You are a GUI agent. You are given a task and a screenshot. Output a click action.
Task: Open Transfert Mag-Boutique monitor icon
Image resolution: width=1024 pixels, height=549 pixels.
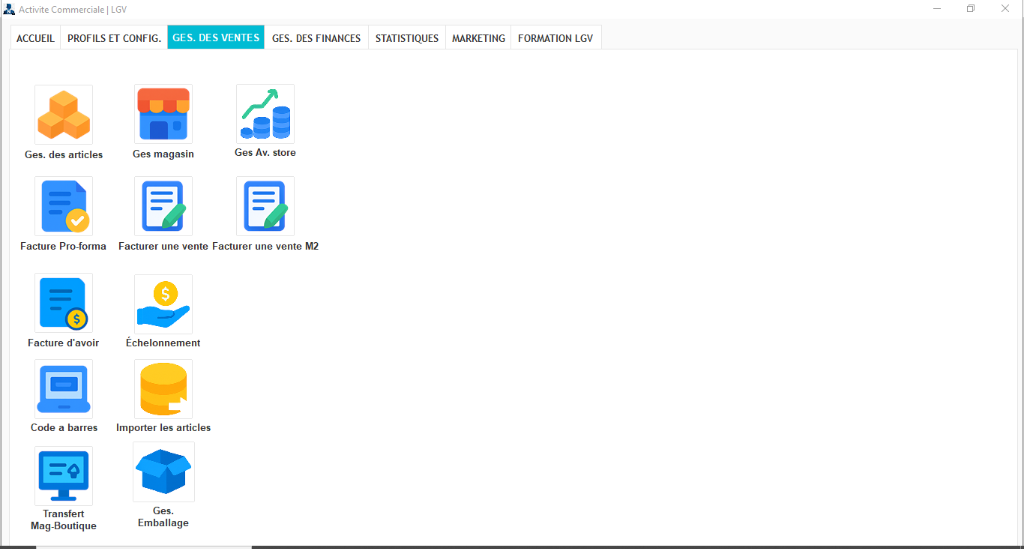63,475
